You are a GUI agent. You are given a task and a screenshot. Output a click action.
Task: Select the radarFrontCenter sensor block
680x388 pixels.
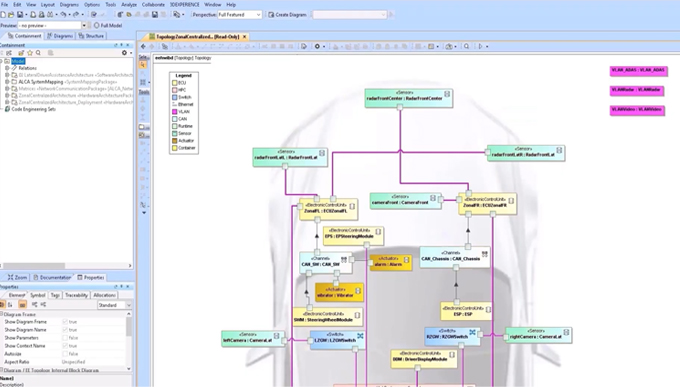tap(409, 98)
